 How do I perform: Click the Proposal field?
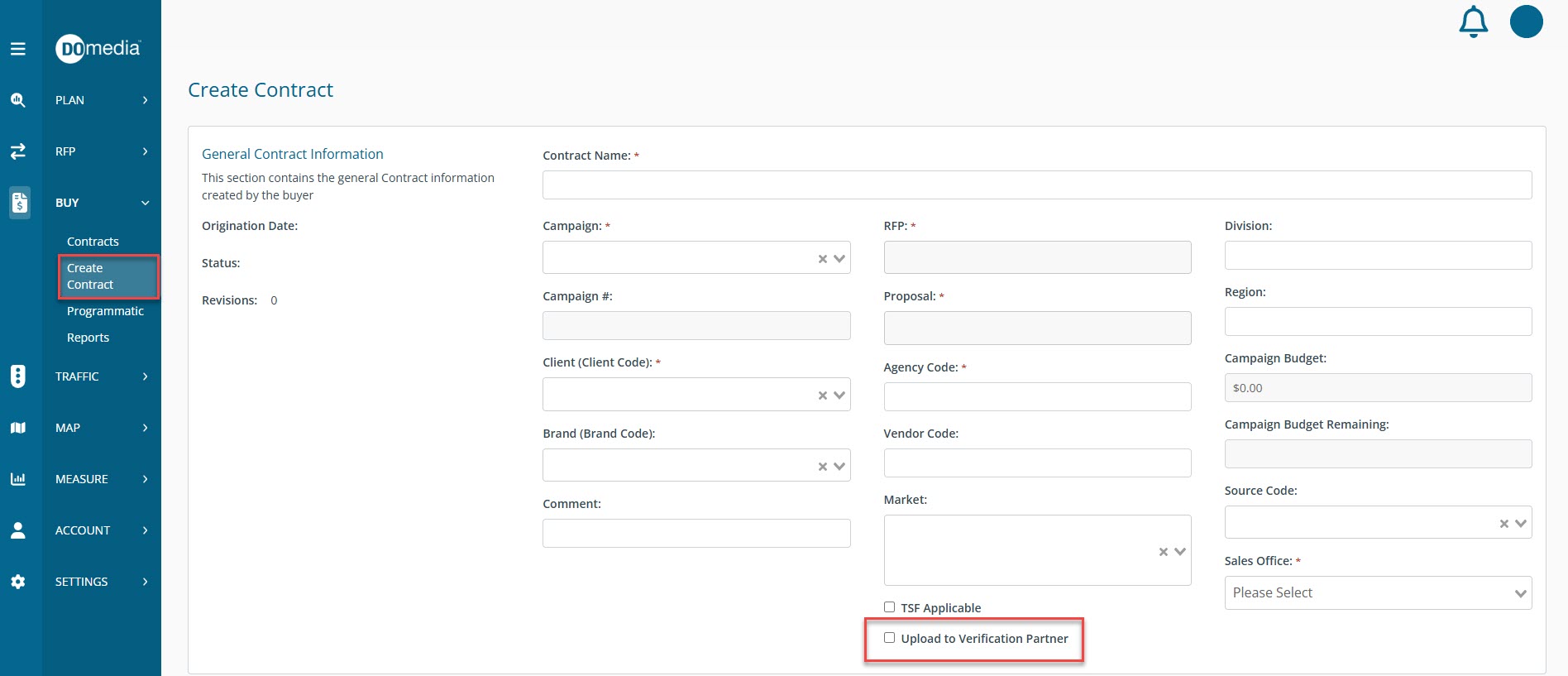(x=1037, y=328)
